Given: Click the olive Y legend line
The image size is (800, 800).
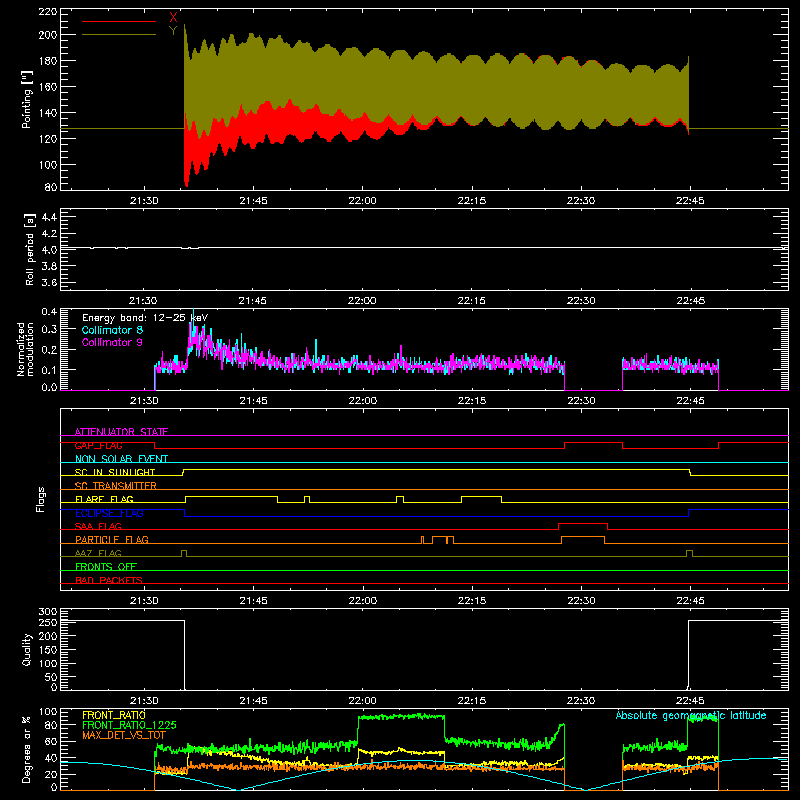Looking at the screenshot, I should (119, 35).
